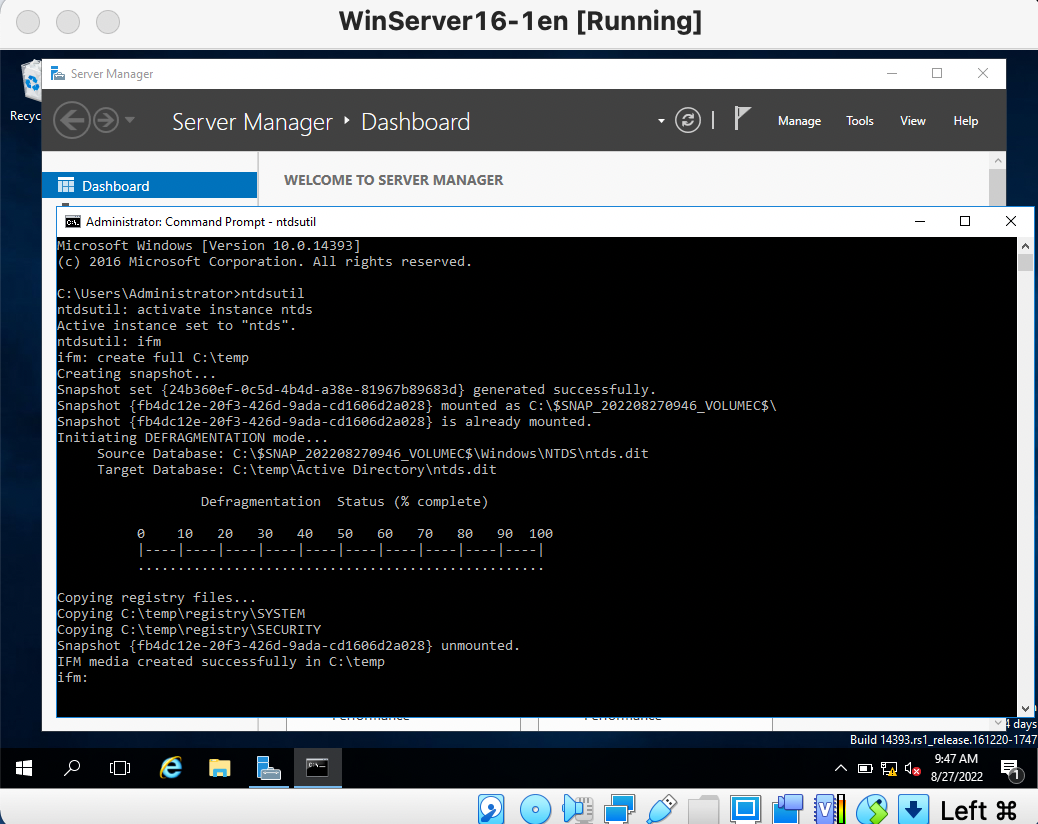Refresh the Server Manager dashboard

tap(688, 120)
